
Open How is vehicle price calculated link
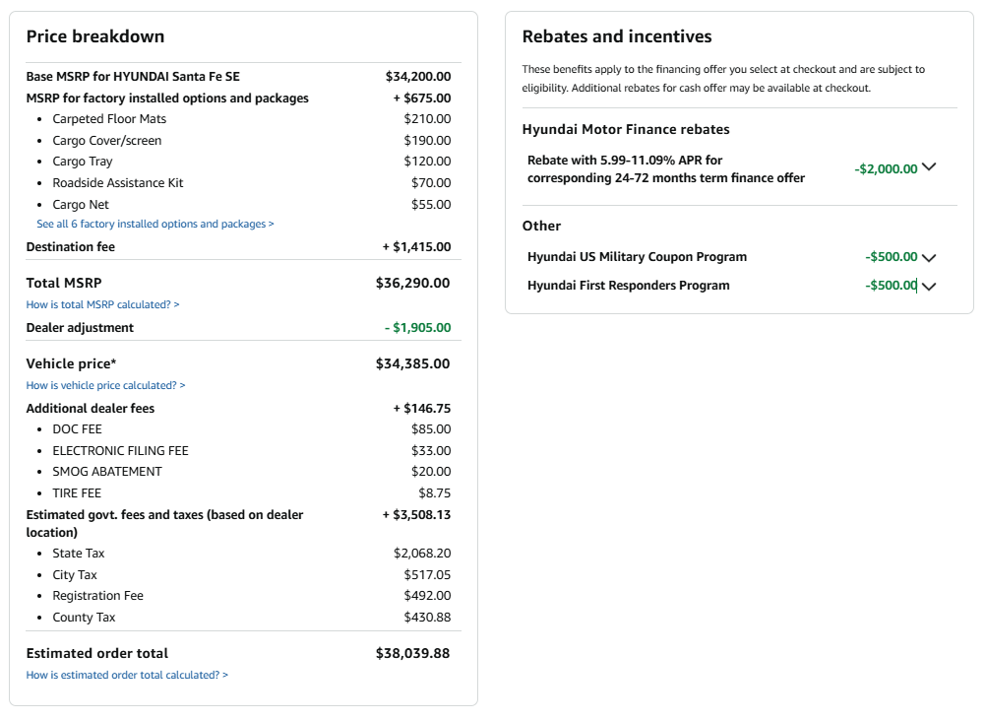click(x=106, y=385)
